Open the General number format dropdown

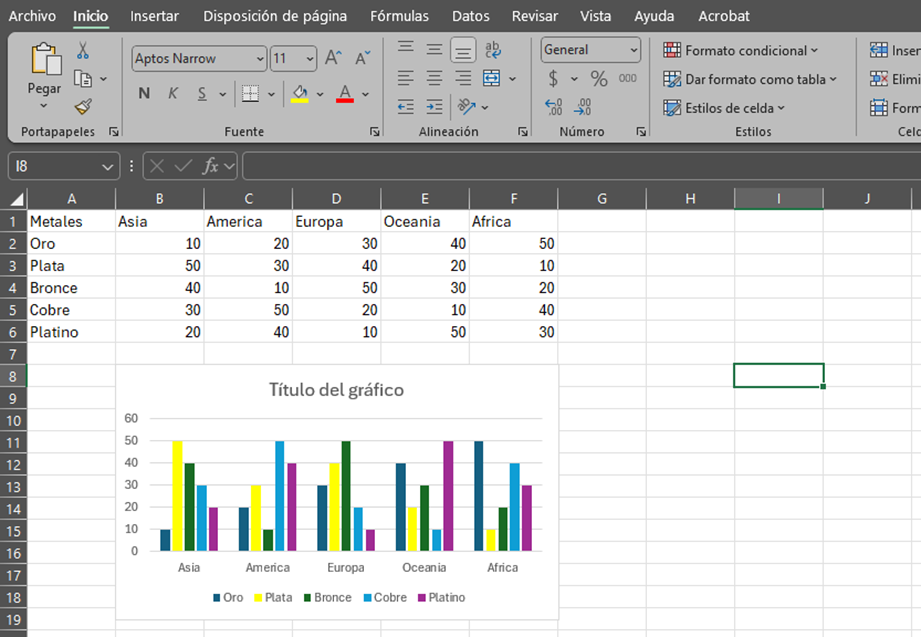pyautogui.click(x=633, y=50)
